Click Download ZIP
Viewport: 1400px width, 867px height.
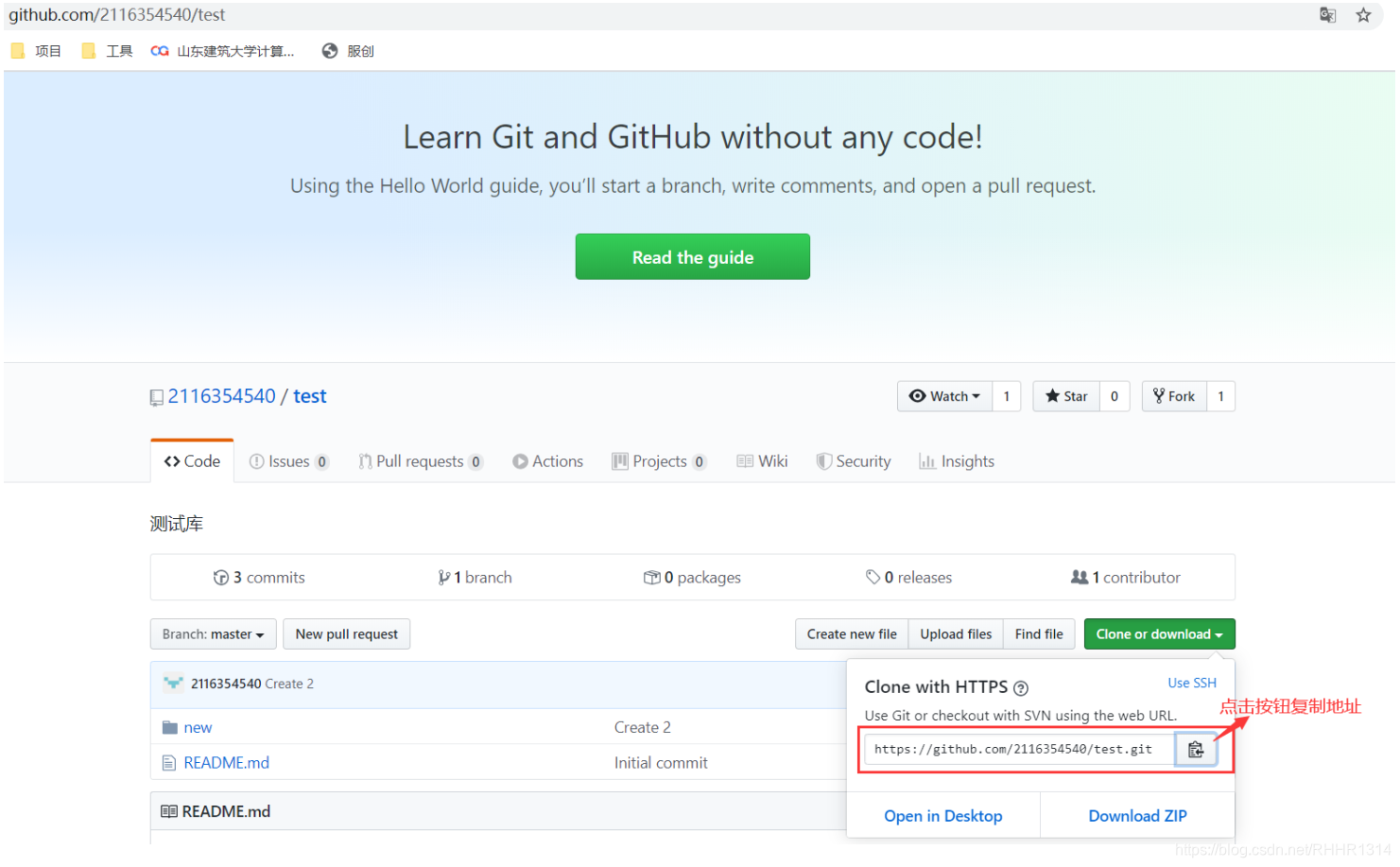pyautogui.click(x=1138, y=816)
